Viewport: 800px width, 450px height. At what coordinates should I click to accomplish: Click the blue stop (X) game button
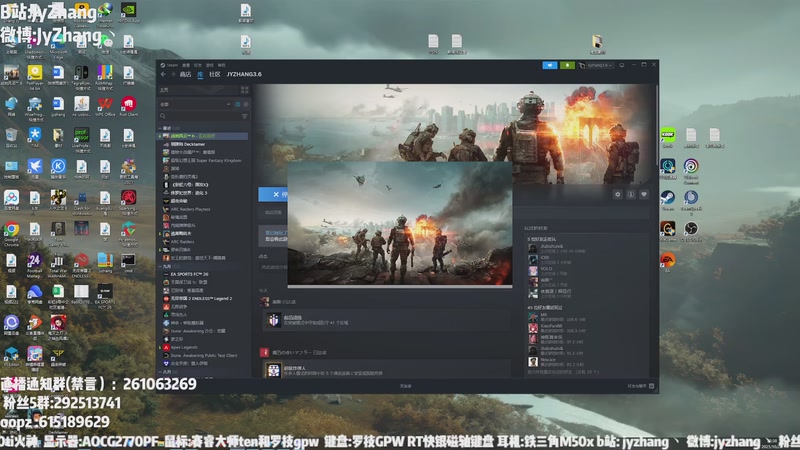click(273, 194)
